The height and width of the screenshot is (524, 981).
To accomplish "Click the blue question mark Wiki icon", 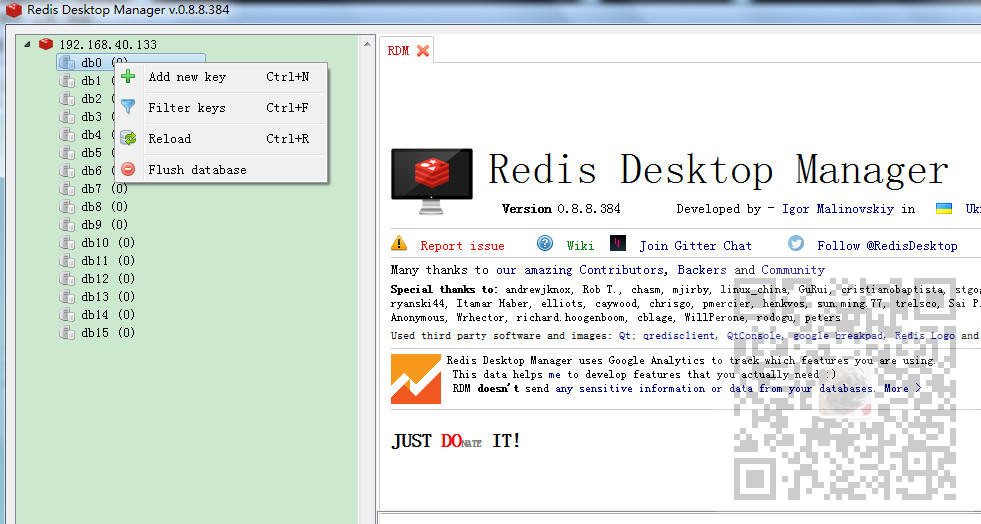I will click(x=545, y=243).
